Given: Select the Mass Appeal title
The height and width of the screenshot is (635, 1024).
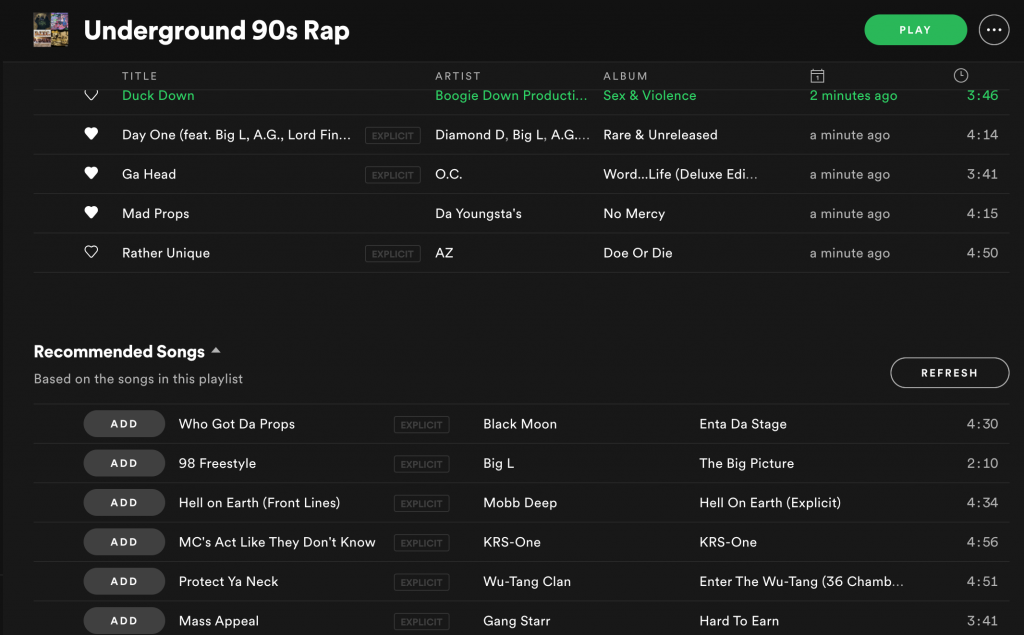Looking at the screenshot, I should point(219,621).
